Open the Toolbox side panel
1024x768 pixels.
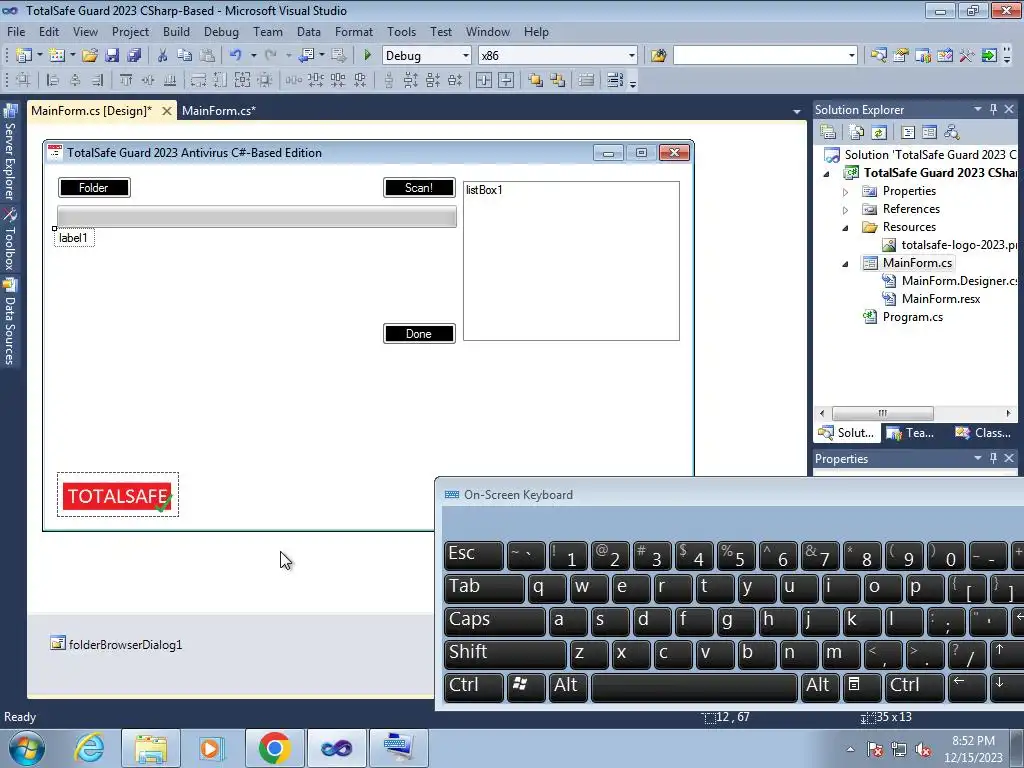pyautogui.click(x=10, y=240)
